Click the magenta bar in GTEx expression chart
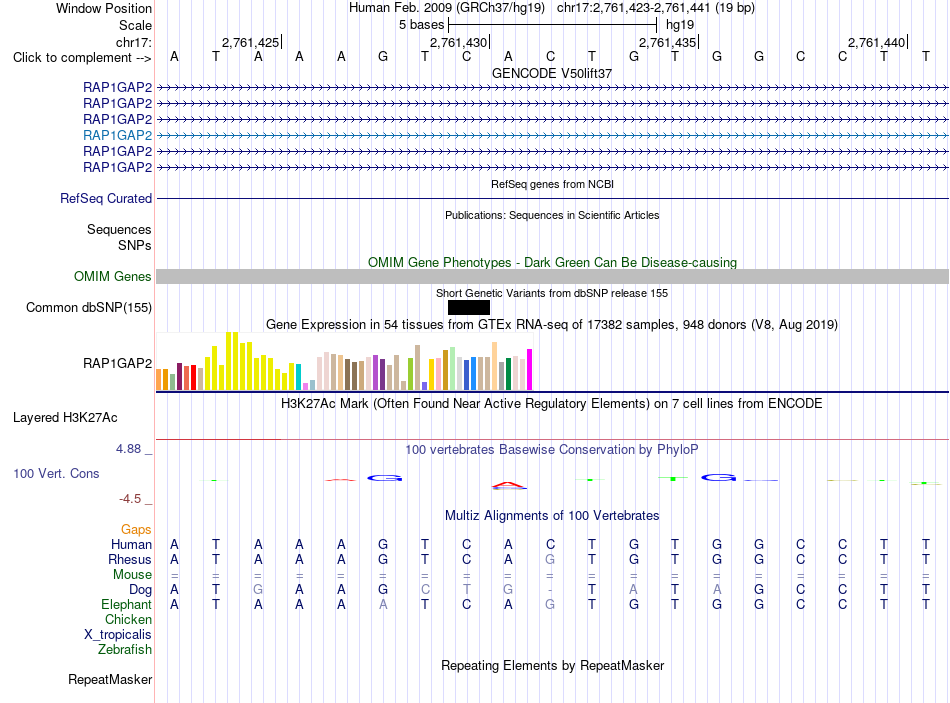 click(530, 369)
